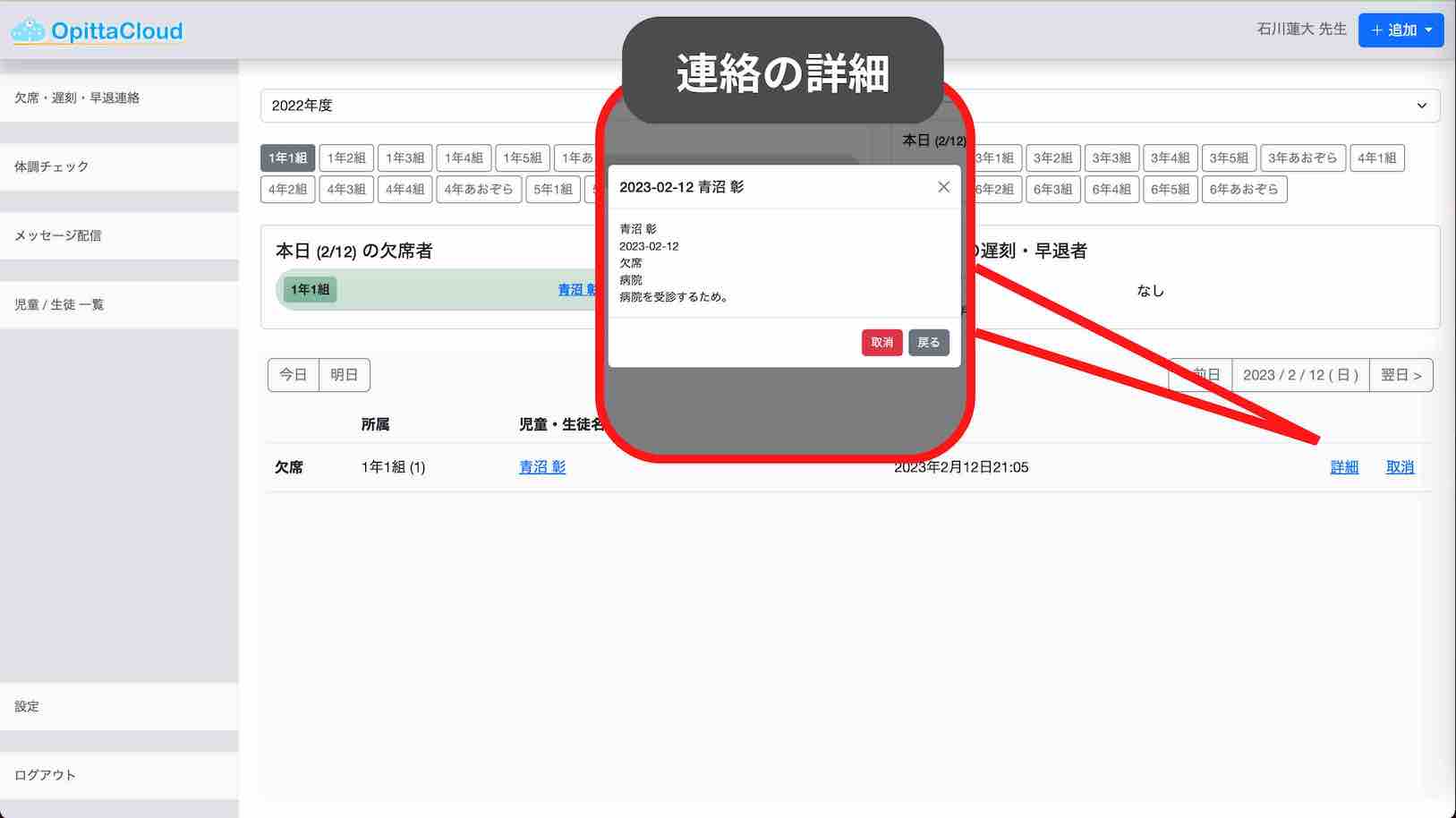Click the green 1年1組 badge in the absentee list
1456x818 pixels.
[310, 289]
